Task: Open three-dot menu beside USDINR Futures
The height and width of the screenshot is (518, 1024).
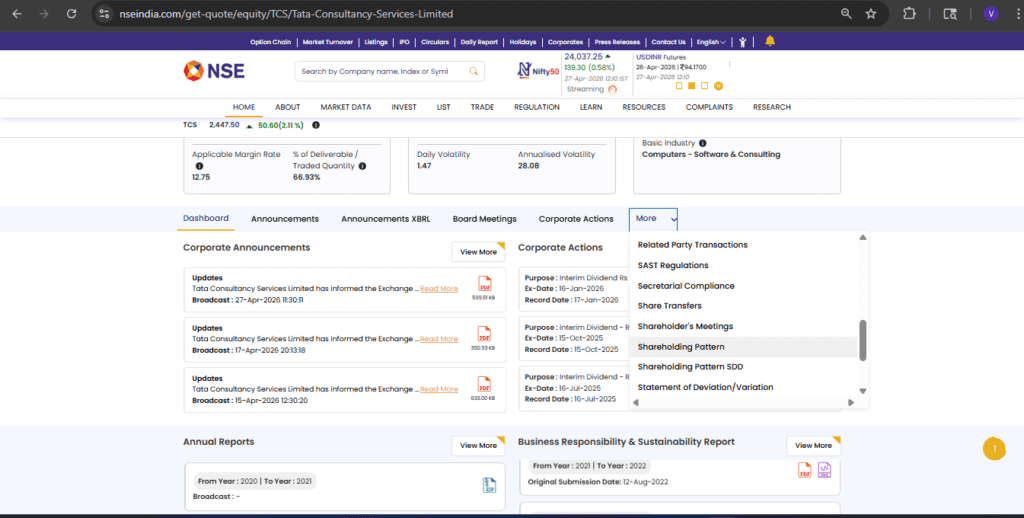Action: [729, 64]
